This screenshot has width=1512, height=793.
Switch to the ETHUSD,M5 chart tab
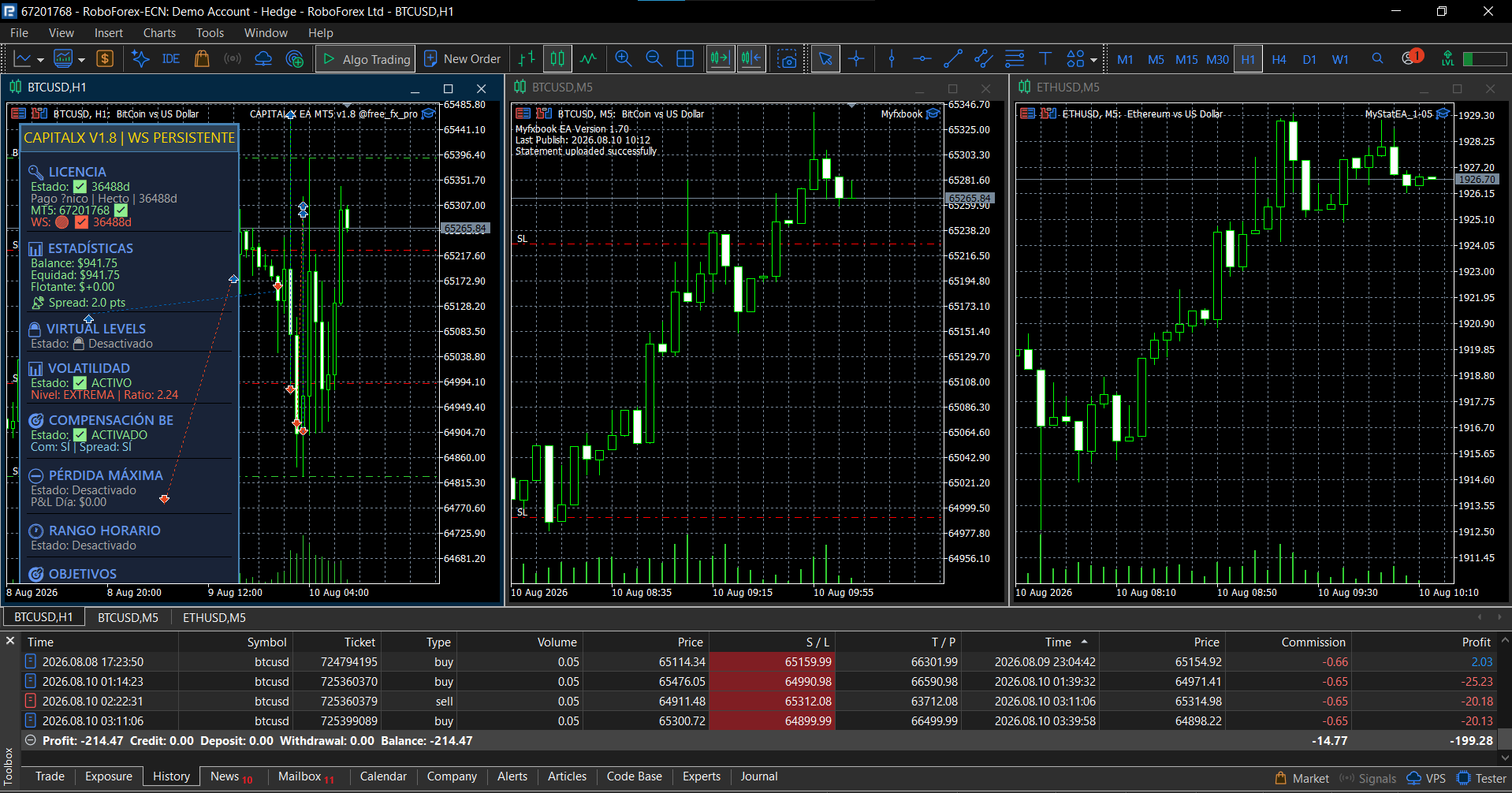point(214,617)
